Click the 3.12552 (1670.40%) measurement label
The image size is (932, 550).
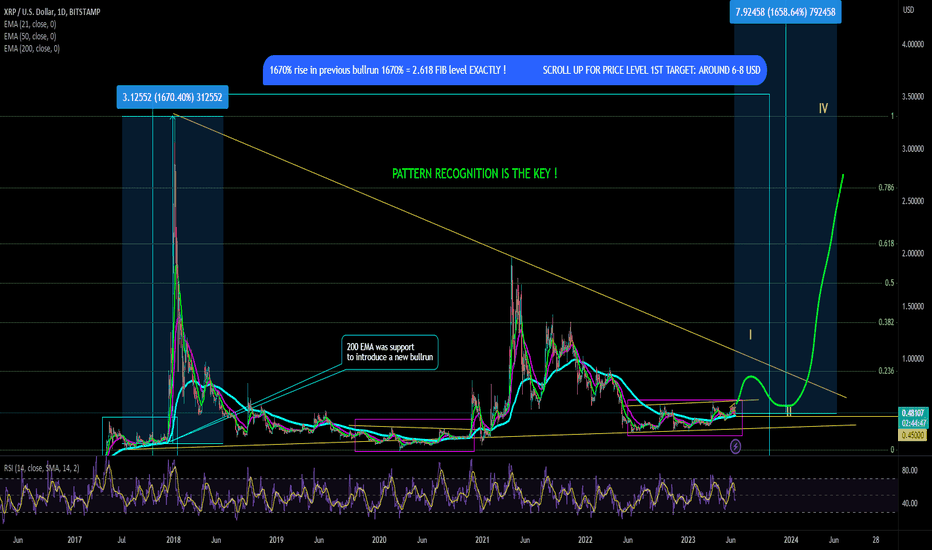172,98
